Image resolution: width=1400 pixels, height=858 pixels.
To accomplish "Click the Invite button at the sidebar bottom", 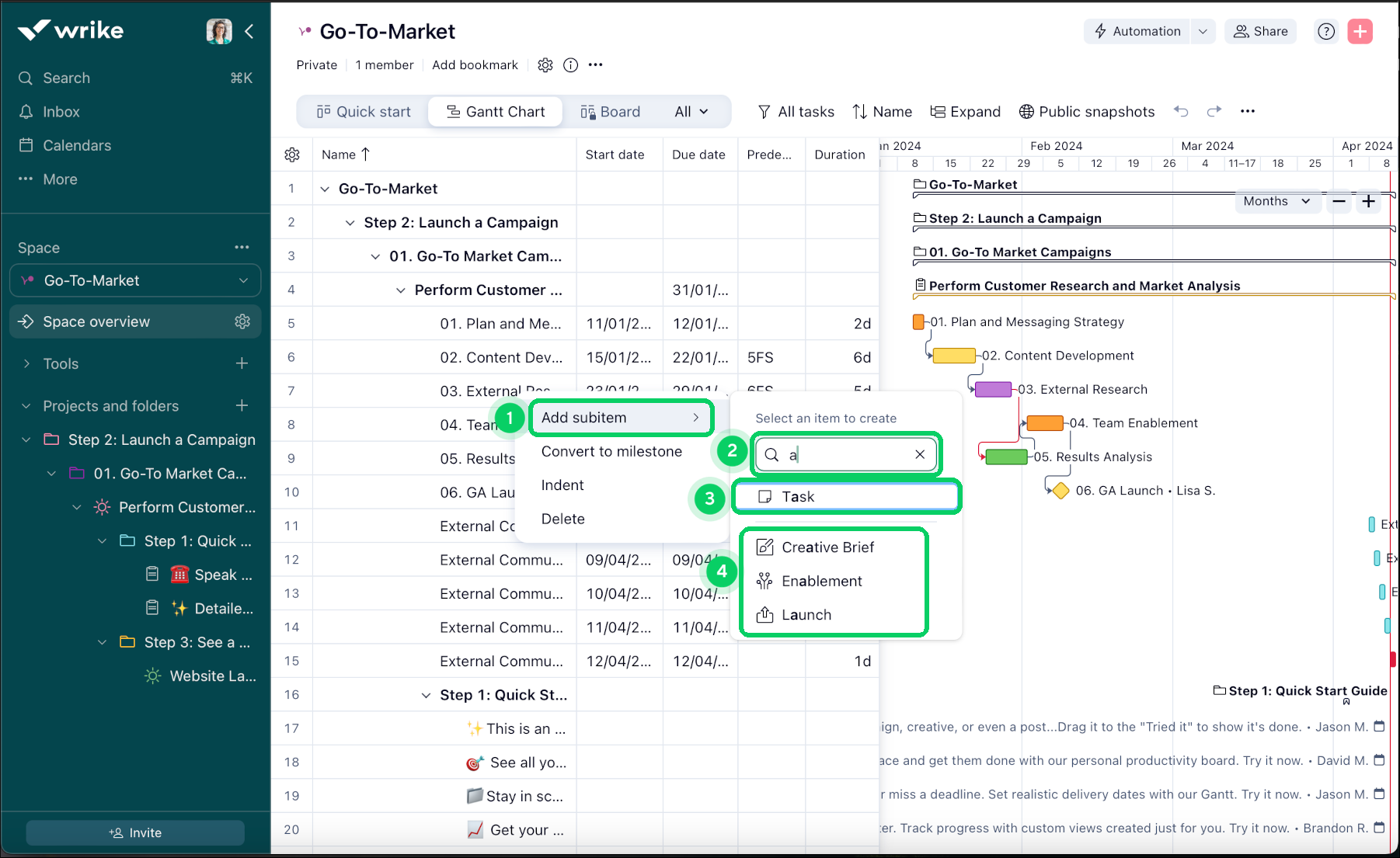I will coord(134,832).
